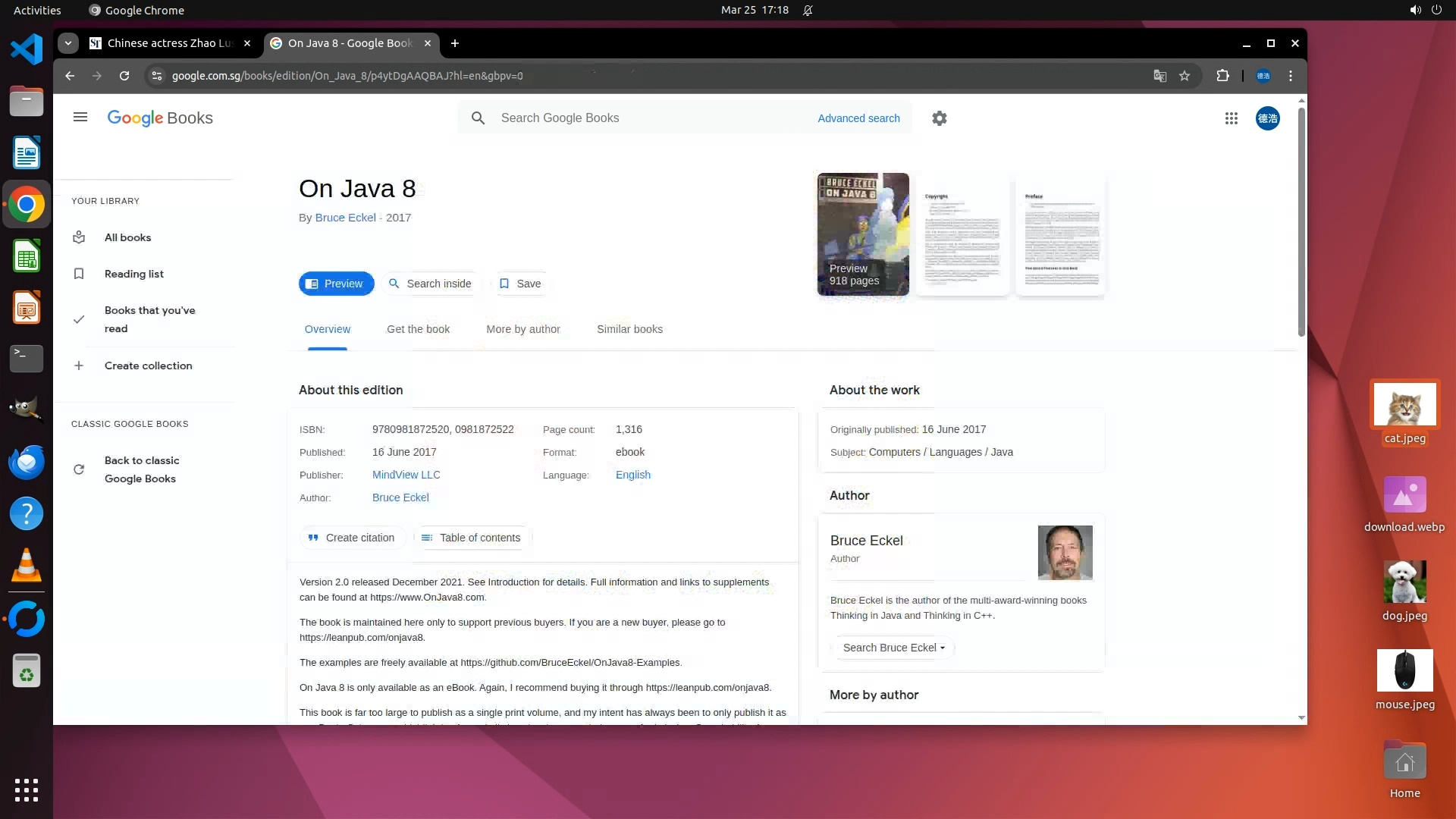The width and height of the screenshot is (1456, 819).
Task: Expand the Search Bruce Eckel dropdown
Action: pos(894,648)
